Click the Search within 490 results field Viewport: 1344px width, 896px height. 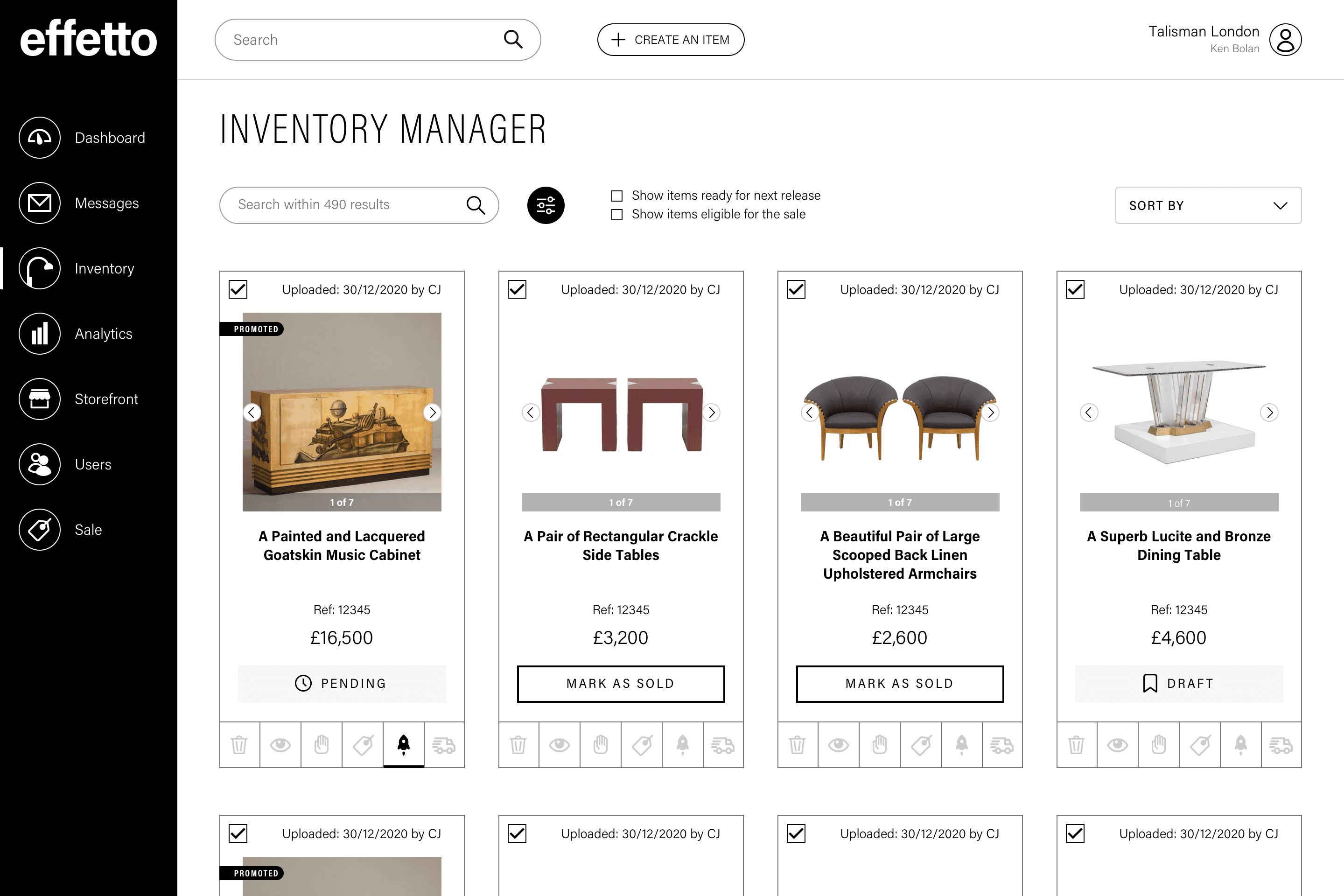pyautogui.click(x=359, y=205)
